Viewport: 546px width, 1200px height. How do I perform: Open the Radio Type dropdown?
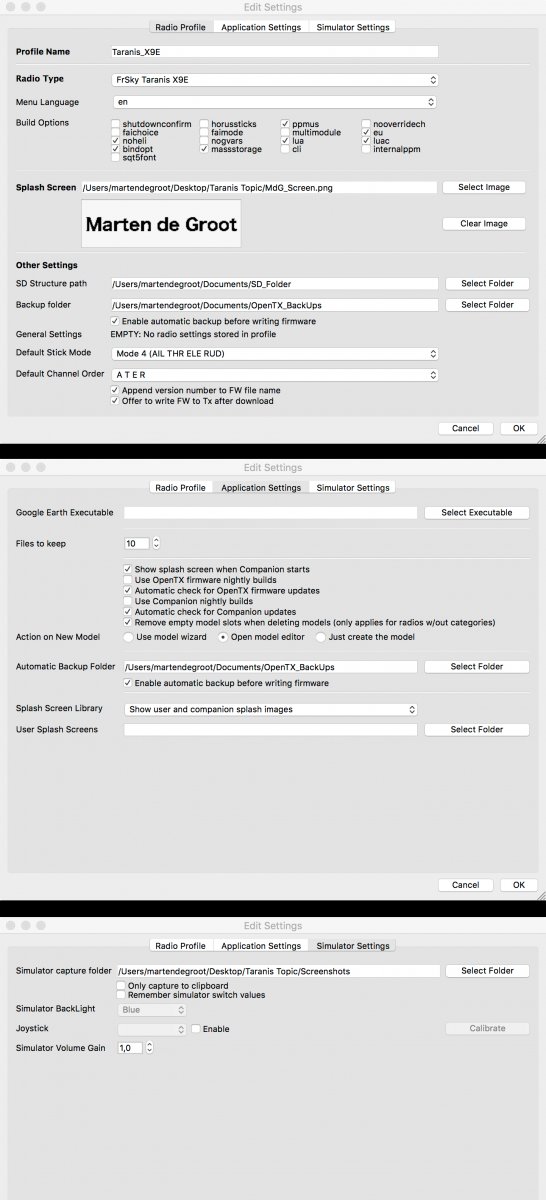coord(273,79)
